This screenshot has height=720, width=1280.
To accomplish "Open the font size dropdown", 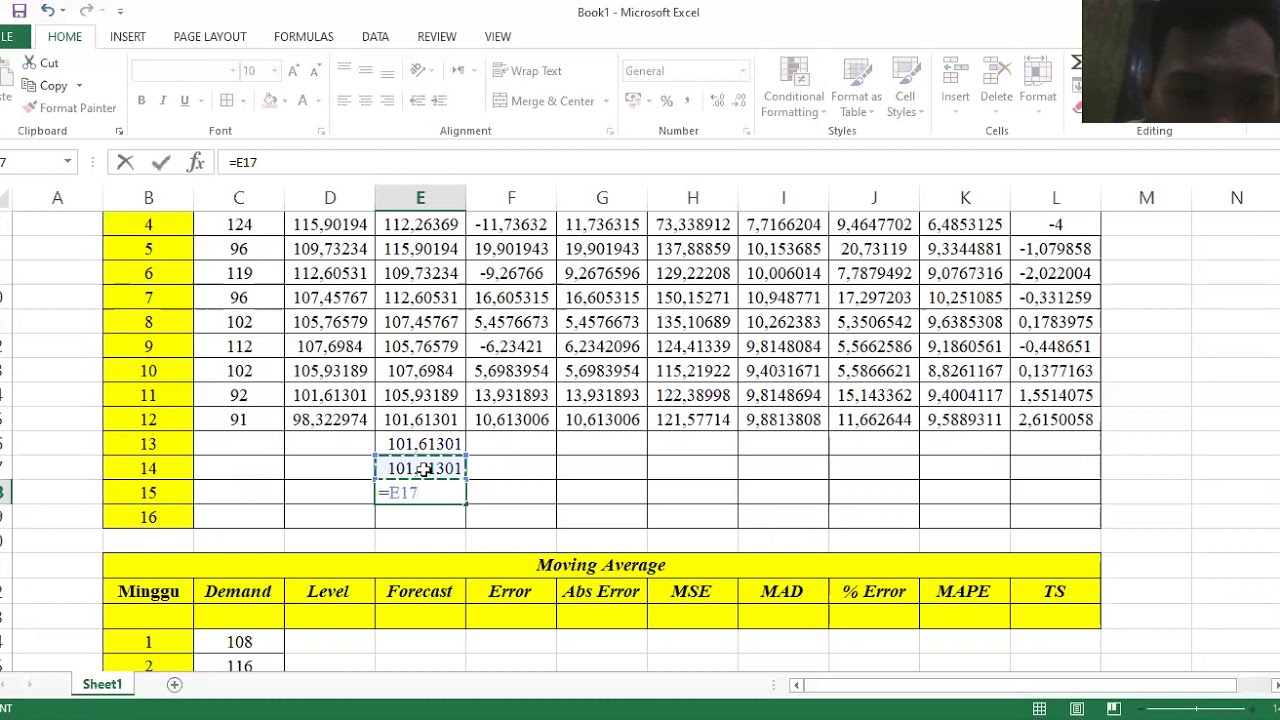I will point(277,71).
